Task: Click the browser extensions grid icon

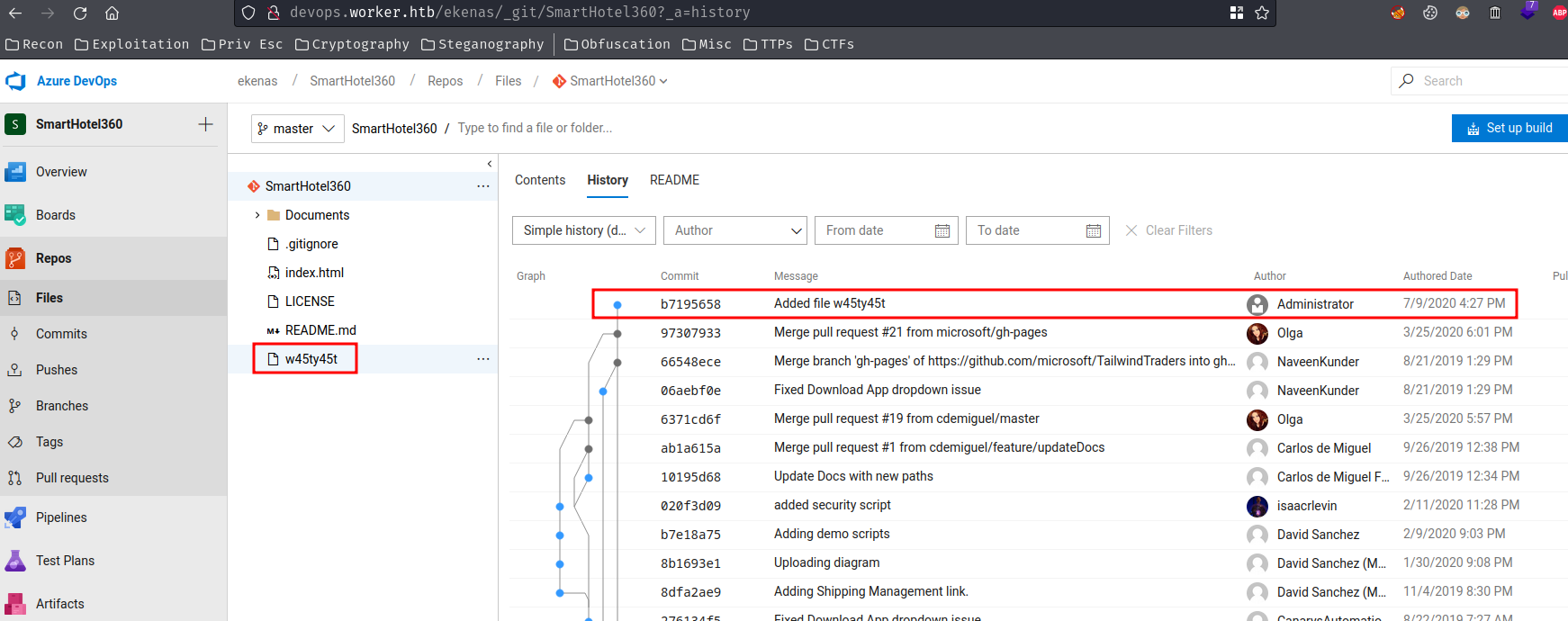Action: (x=1237, y=13)
